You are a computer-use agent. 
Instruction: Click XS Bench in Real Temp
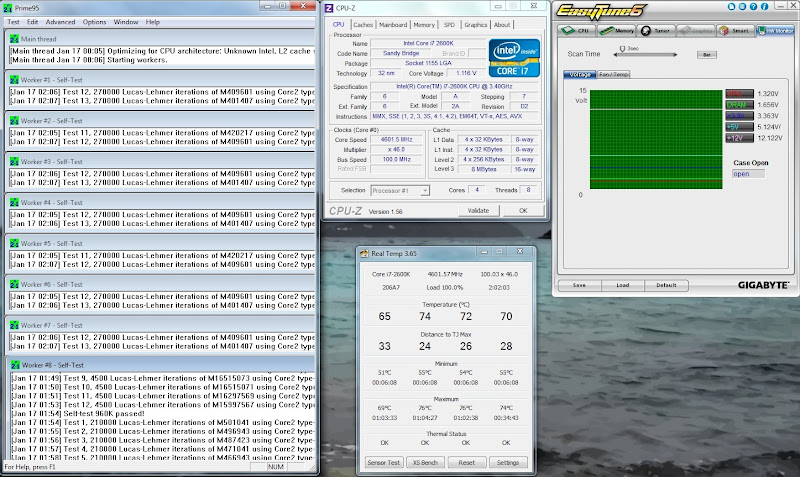tap(425, 463)
